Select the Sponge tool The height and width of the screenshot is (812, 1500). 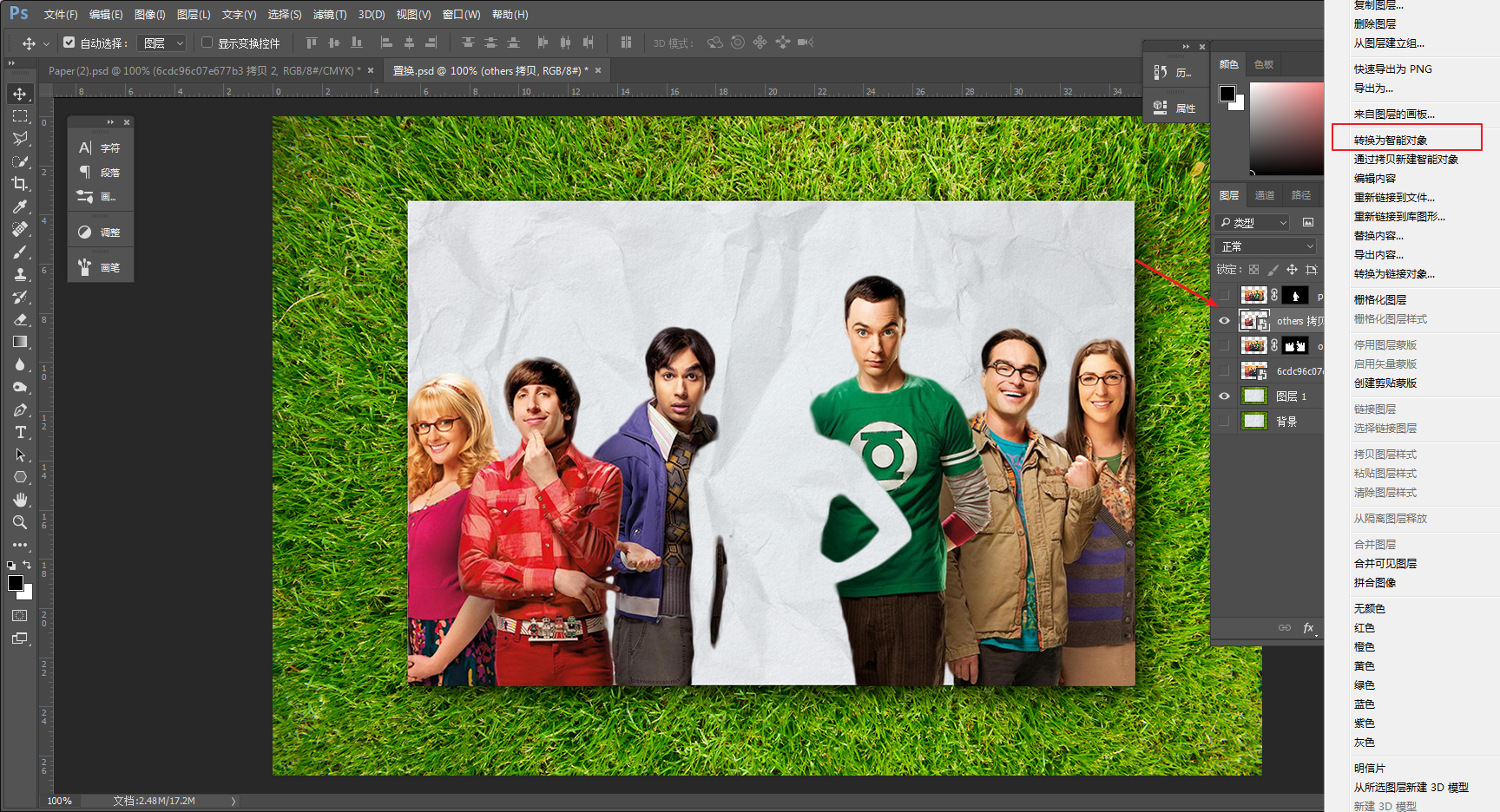click(x=19, y=387)
